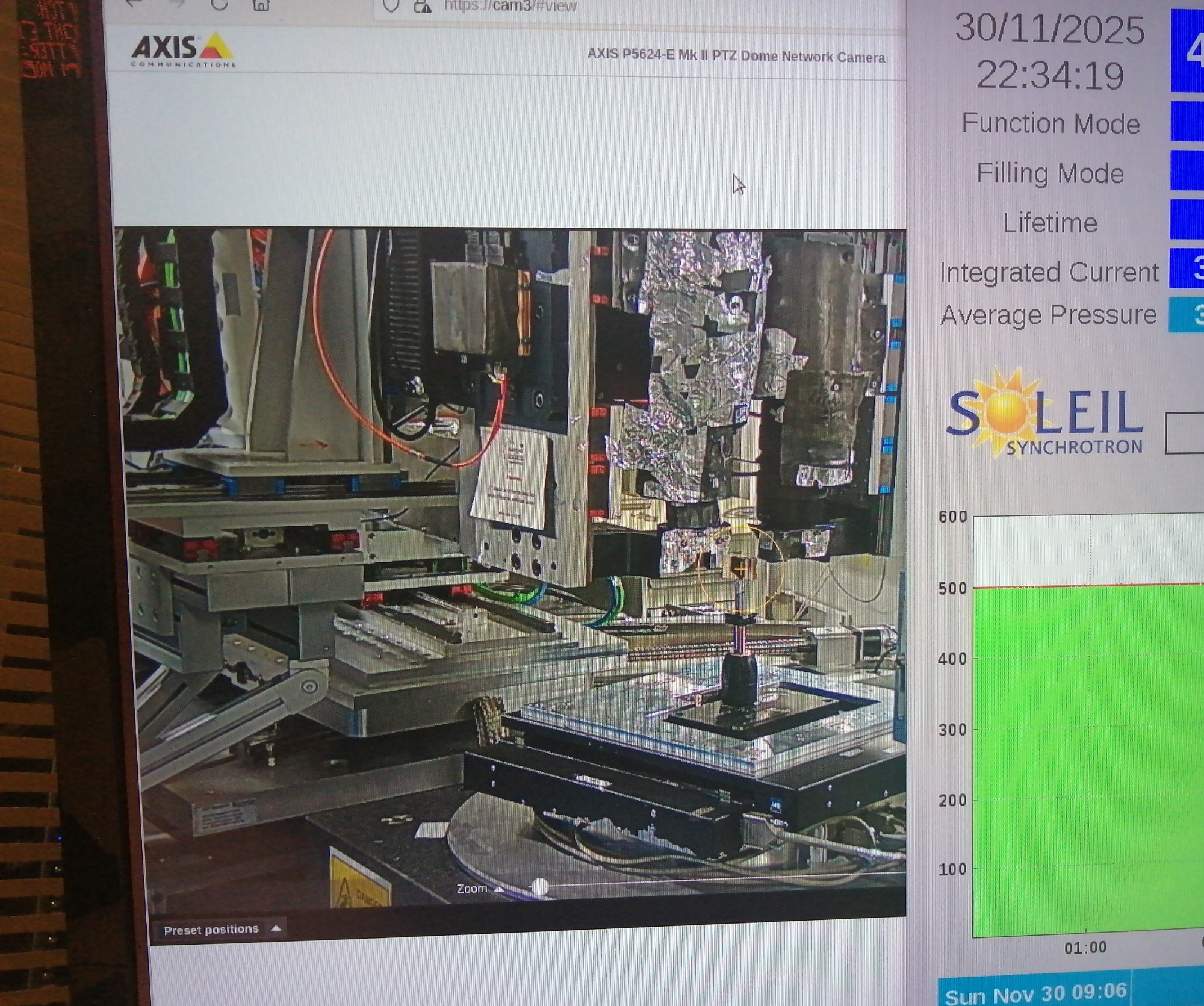Click the blue Function Mode value box
1204x1006 pixels.
1187,121
